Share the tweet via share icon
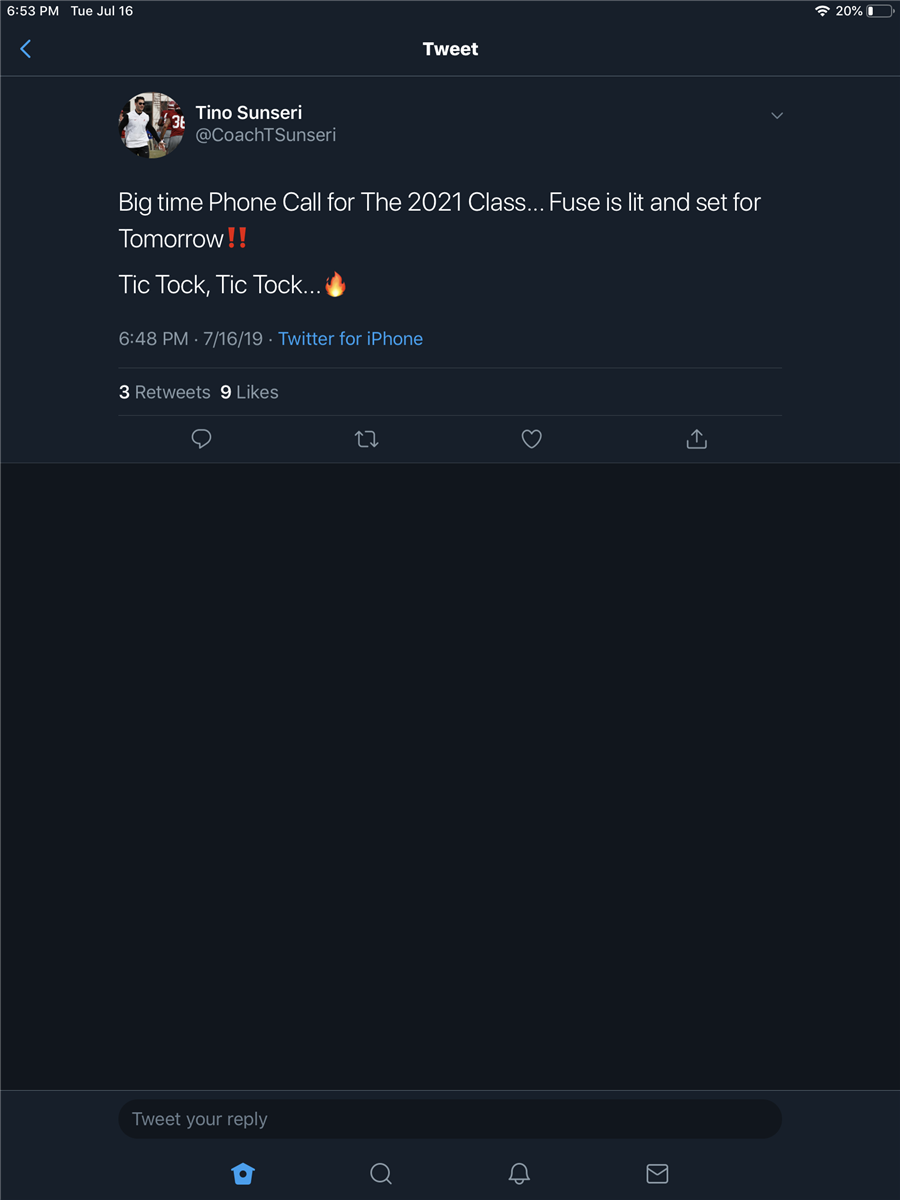Screen dimensions: 900x1200 click(x=697, y=439)
